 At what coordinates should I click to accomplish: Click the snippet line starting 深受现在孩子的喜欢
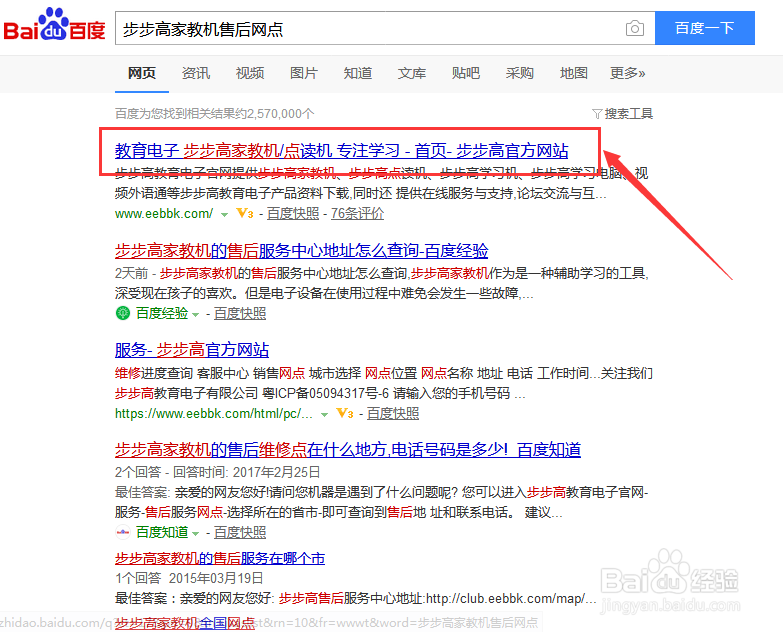coord(324,293)
